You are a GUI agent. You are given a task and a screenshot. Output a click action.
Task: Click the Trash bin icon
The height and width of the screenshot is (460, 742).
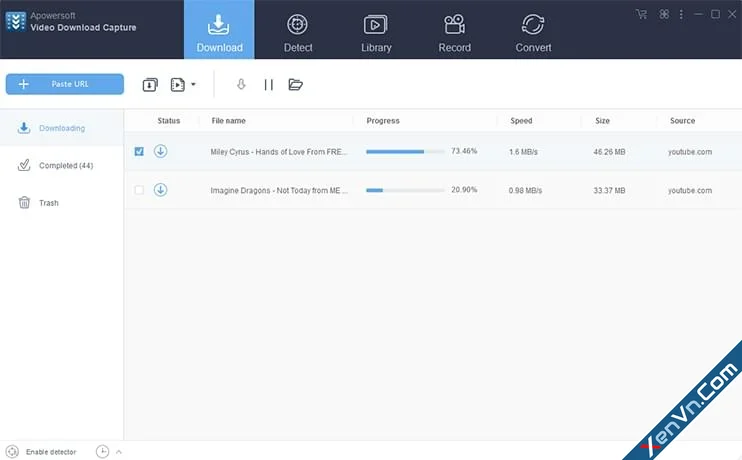coord(24,202)
